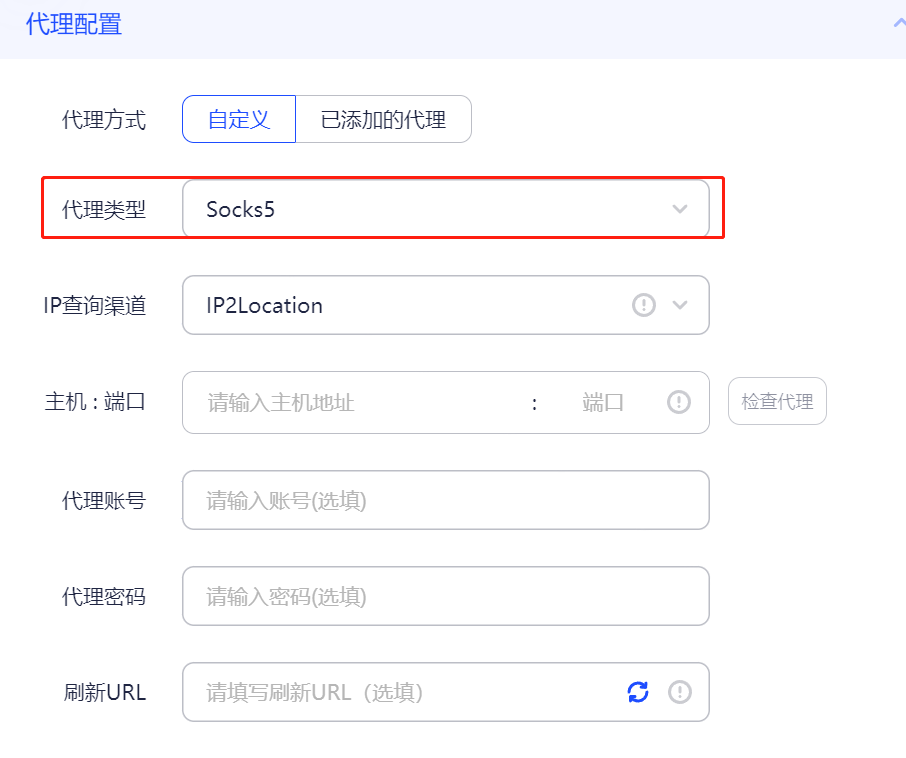Click the 检查代理 button
906x758 pixels.
tap(777, 402)
